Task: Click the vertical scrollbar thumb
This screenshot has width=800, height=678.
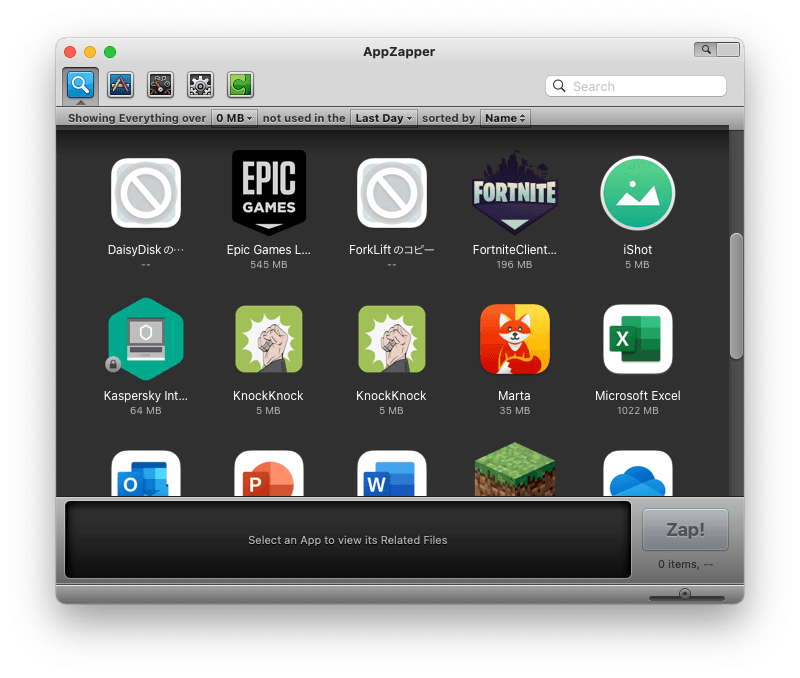Action: [736, 296]
